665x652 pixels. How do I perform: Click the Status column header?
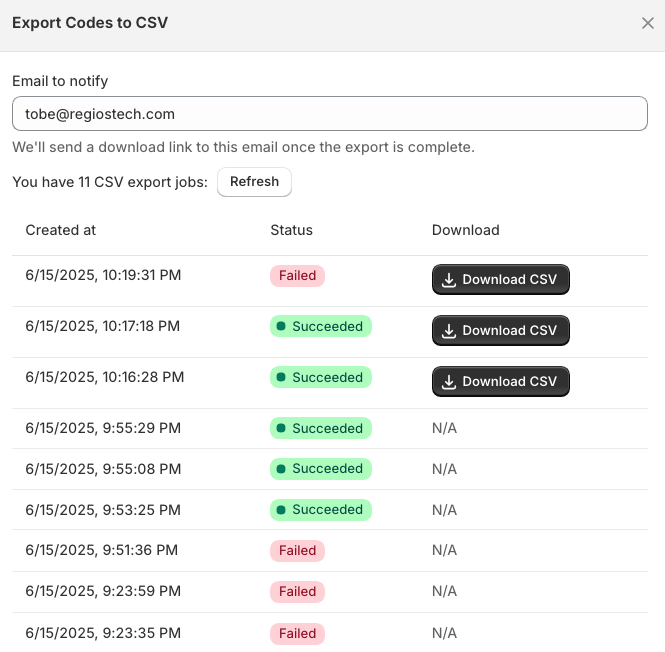pyautogui.click(x=291, y=230)
